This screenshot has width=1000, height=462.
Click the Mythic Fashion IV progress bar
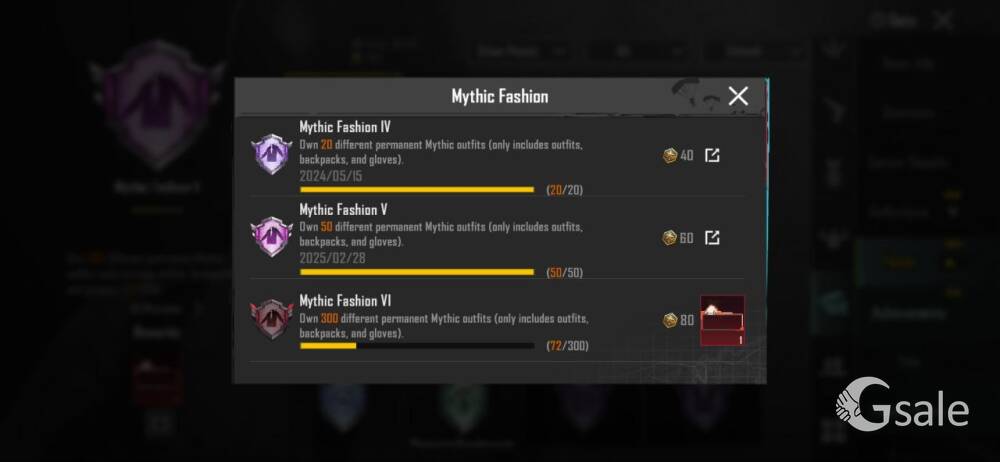(x=417, y=190)
